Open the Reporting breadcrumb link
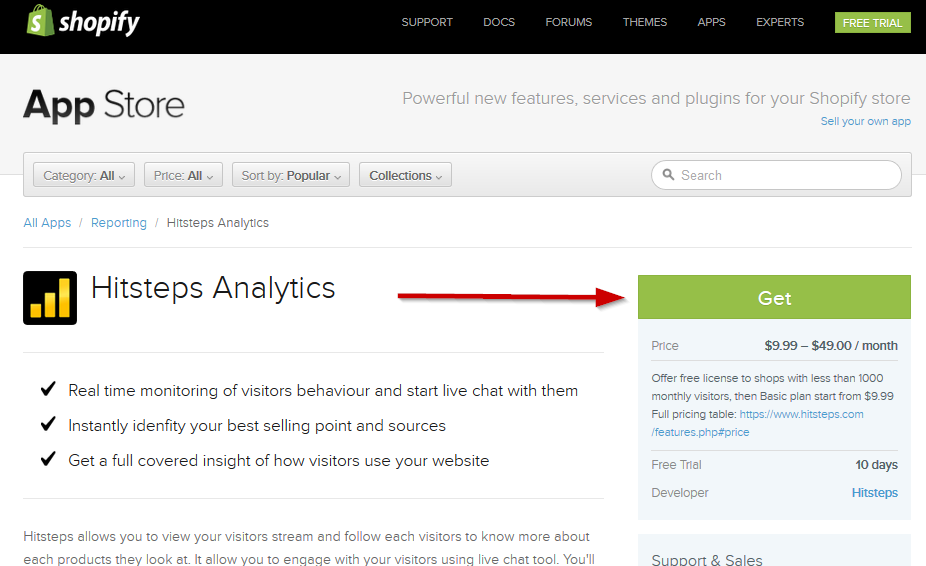Image resolution: width=926 pixels, height=566 pixels. click(119, 223)
